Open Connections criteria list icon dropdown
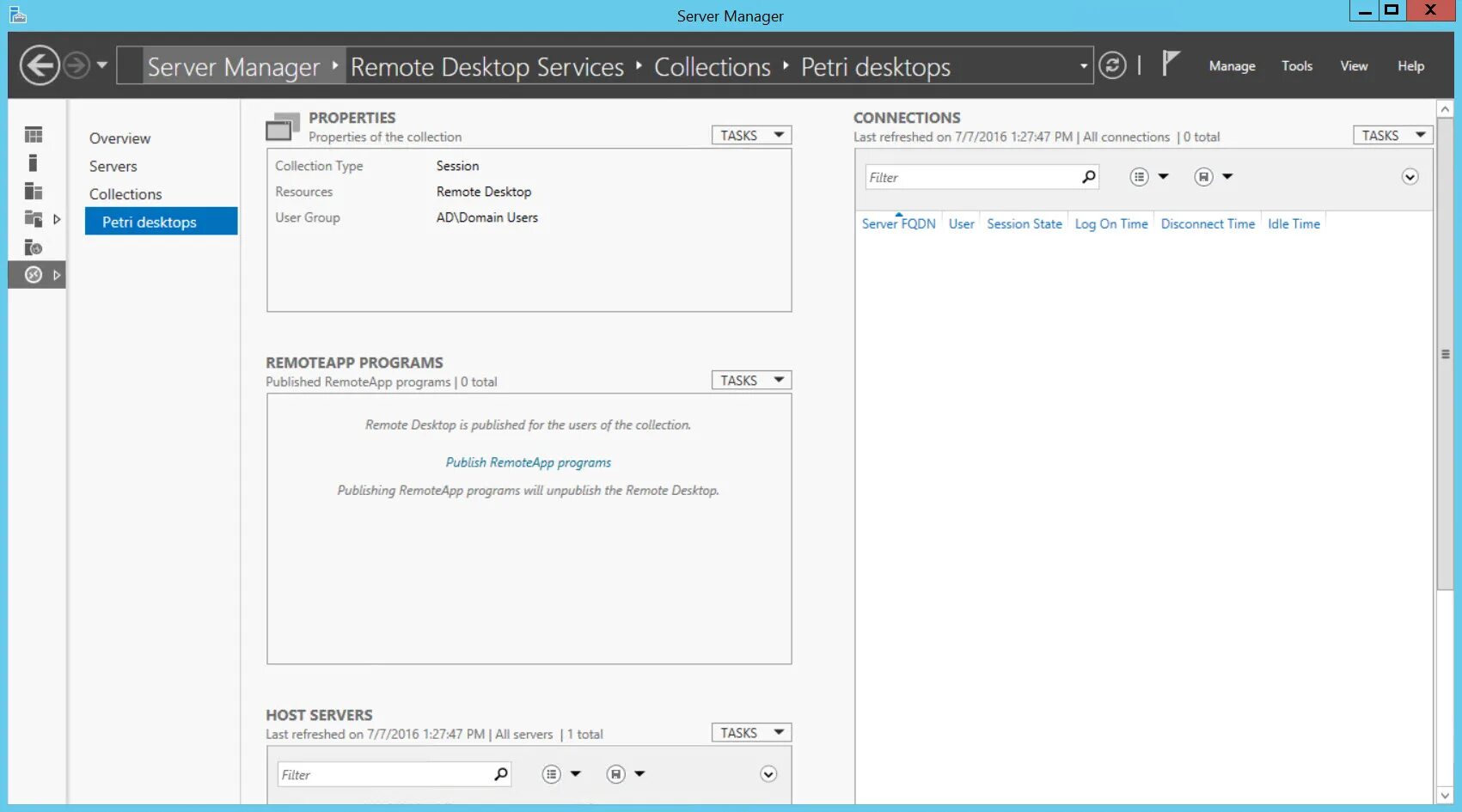This screenshot has width=1462, height=812. tap(1148, 176)
